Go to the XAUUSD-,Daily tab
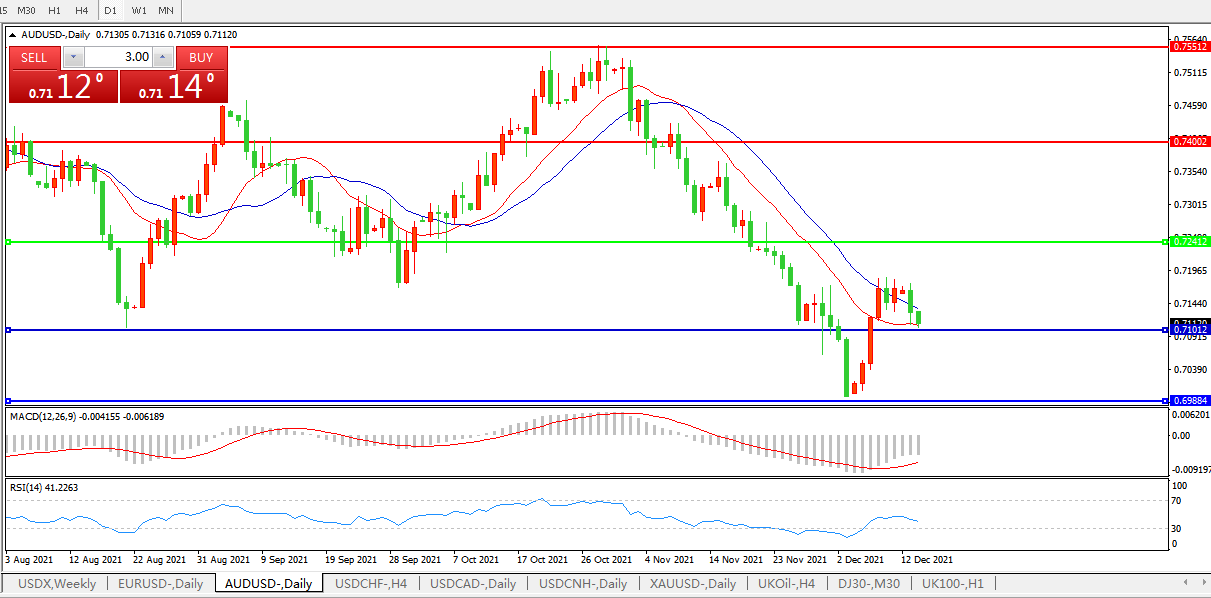 click(x=692, y=583)
